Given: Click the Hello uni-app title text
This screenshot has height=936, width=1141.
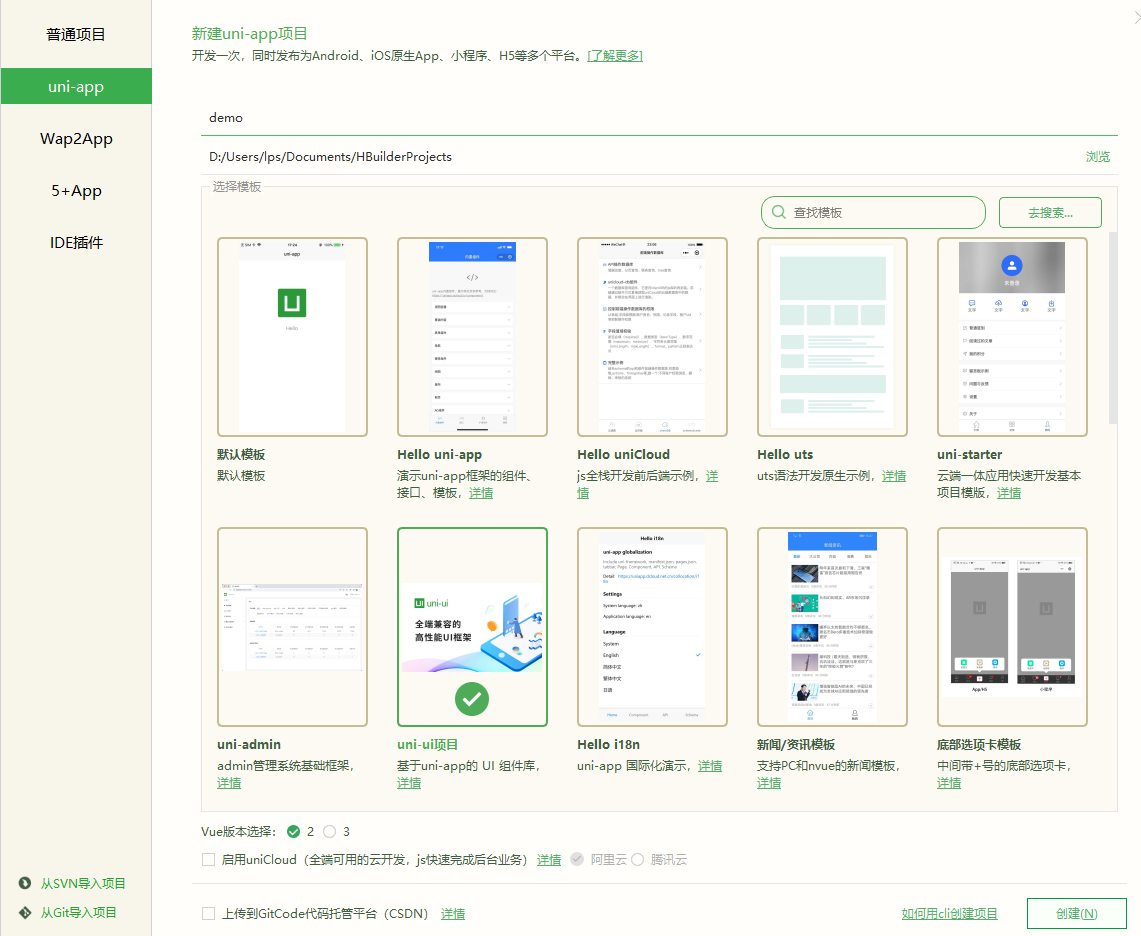Looking at the screenshot, I should [x=440, y=454].
